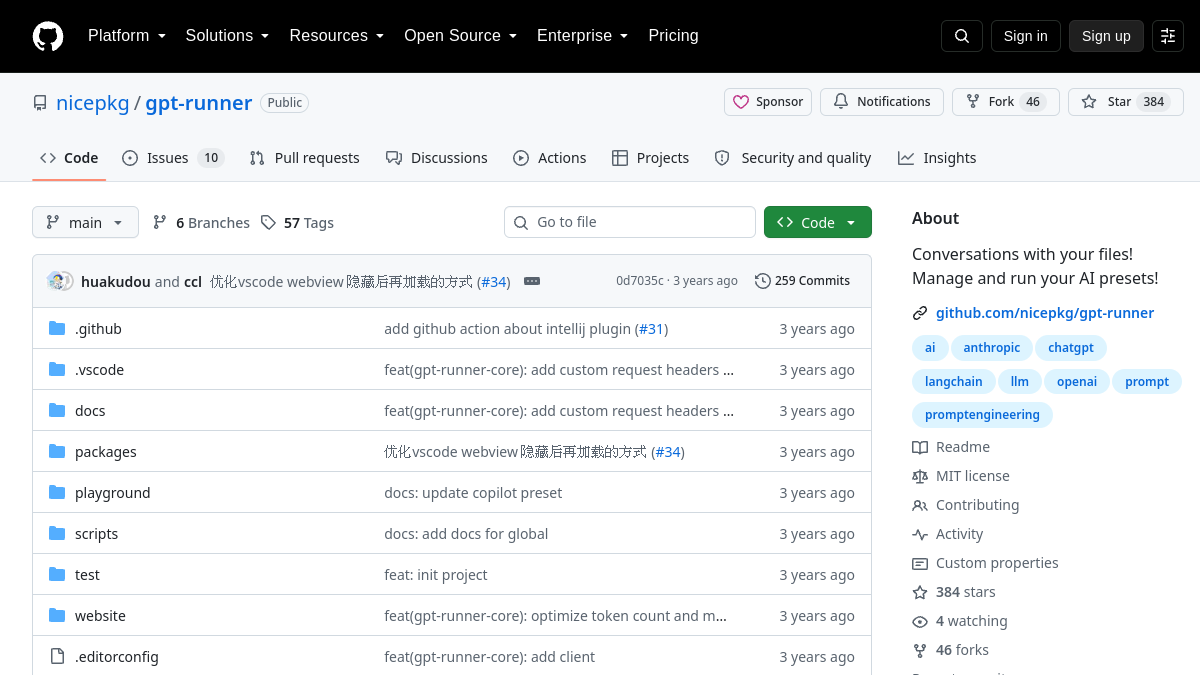Screen dimensions: 1200x675
Task: Click the file icon beside .editorconfig
Action: pos(57,657)
